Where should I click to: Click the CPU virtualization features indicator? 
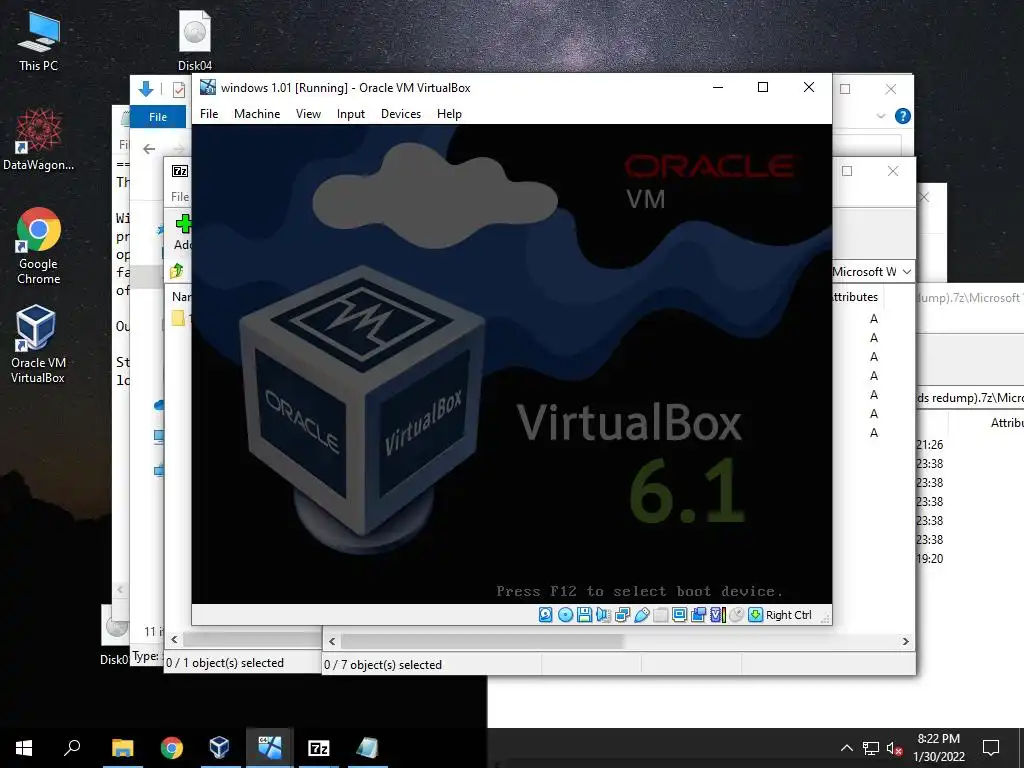[717, 615]
